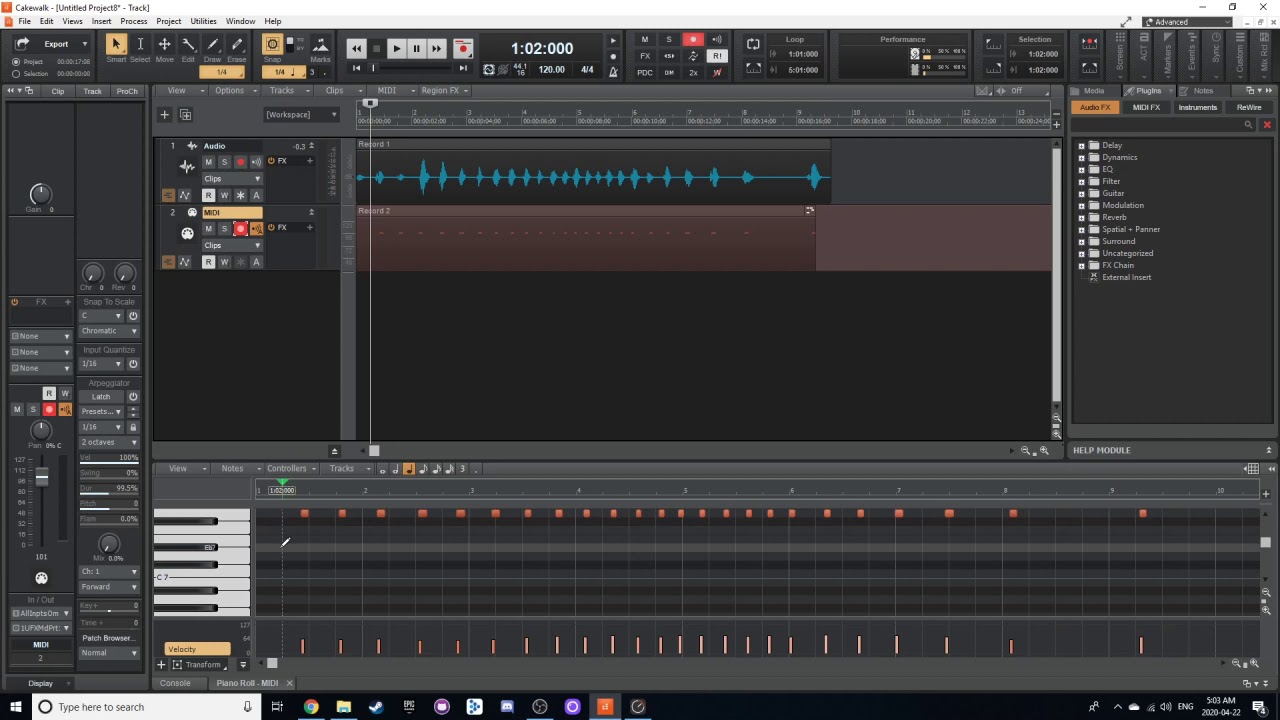Open the Patch Browser button
The width and height of the screenshot is (1280, 720).
108,638
